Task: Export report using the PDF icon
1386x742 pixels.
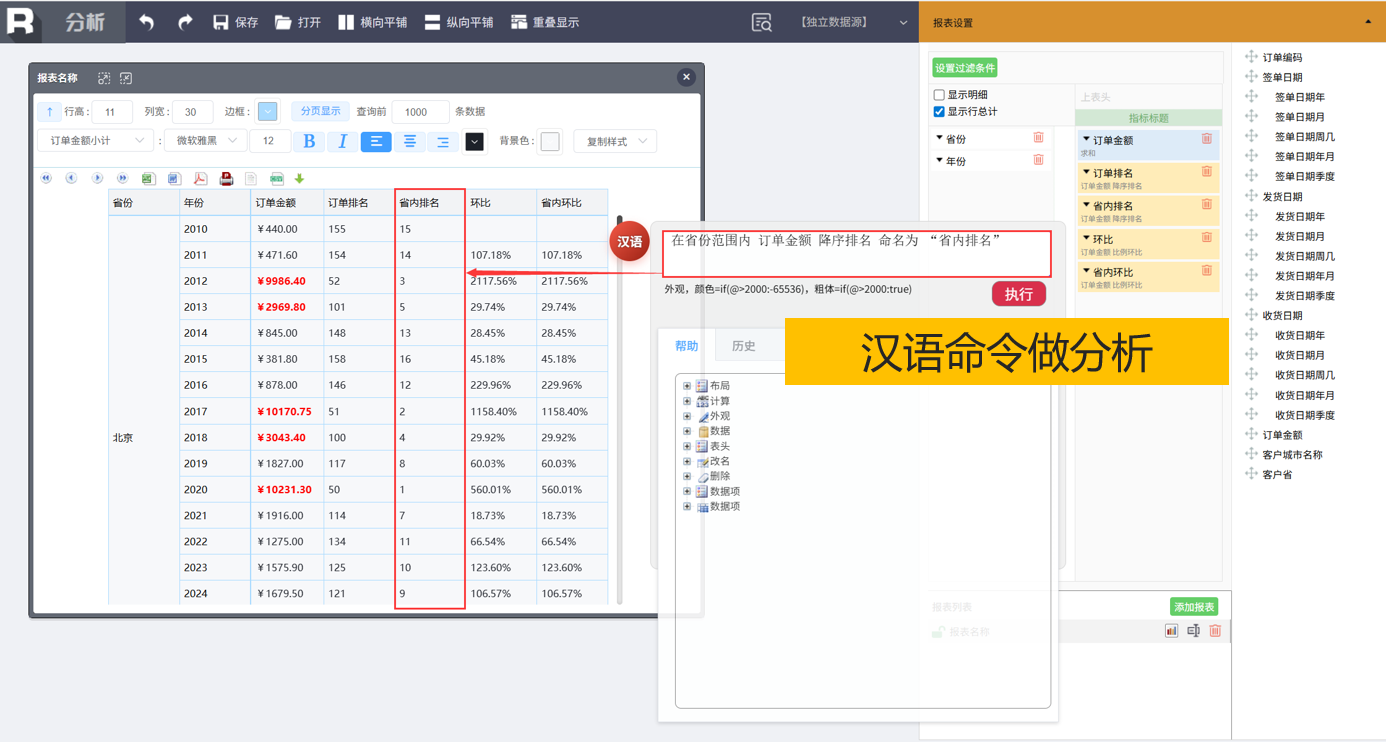Action: [200, 179]
